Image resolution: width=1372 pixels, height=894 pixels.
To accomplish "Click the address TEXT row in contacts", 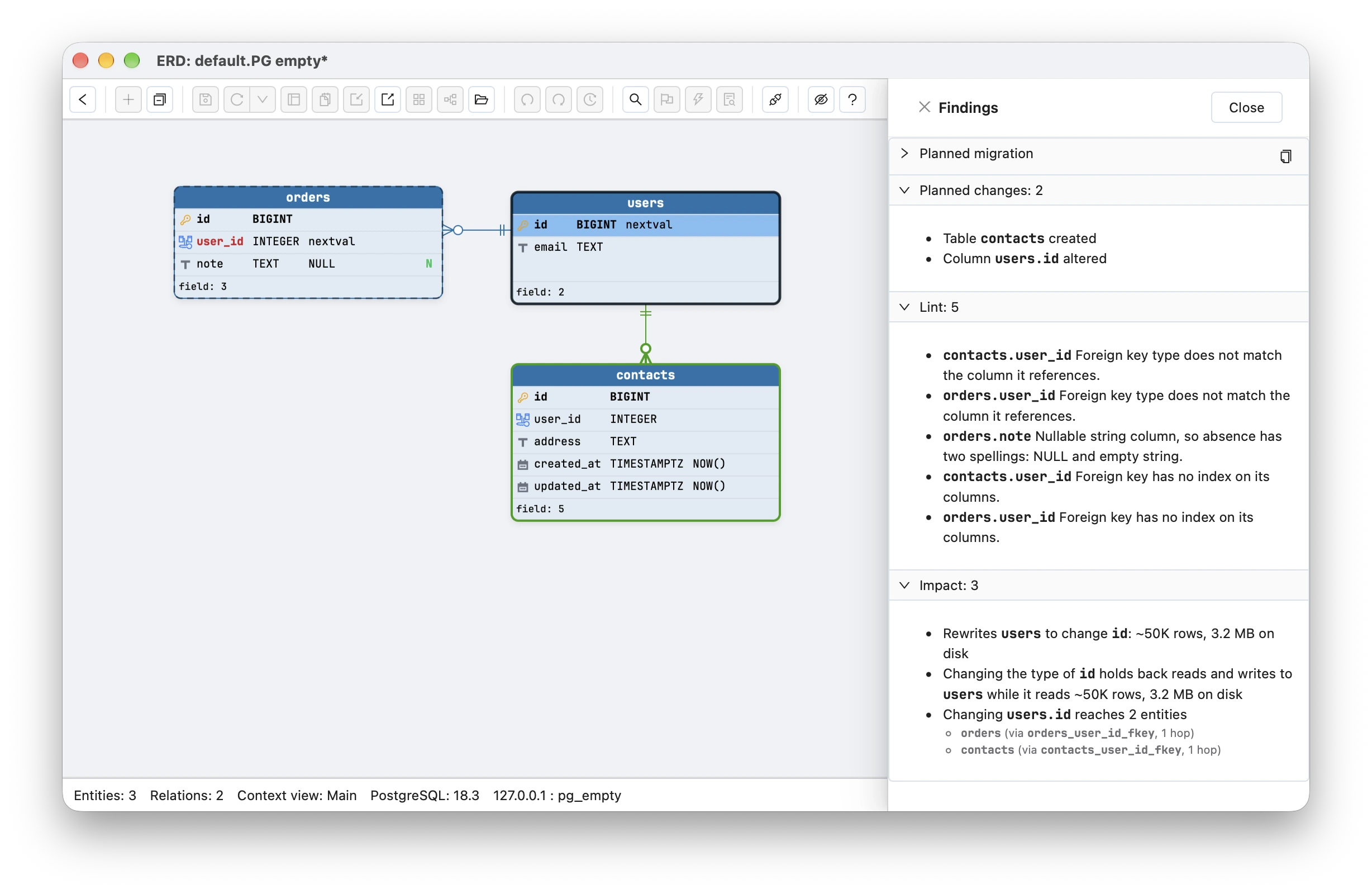I will click(x=646, y=442).
